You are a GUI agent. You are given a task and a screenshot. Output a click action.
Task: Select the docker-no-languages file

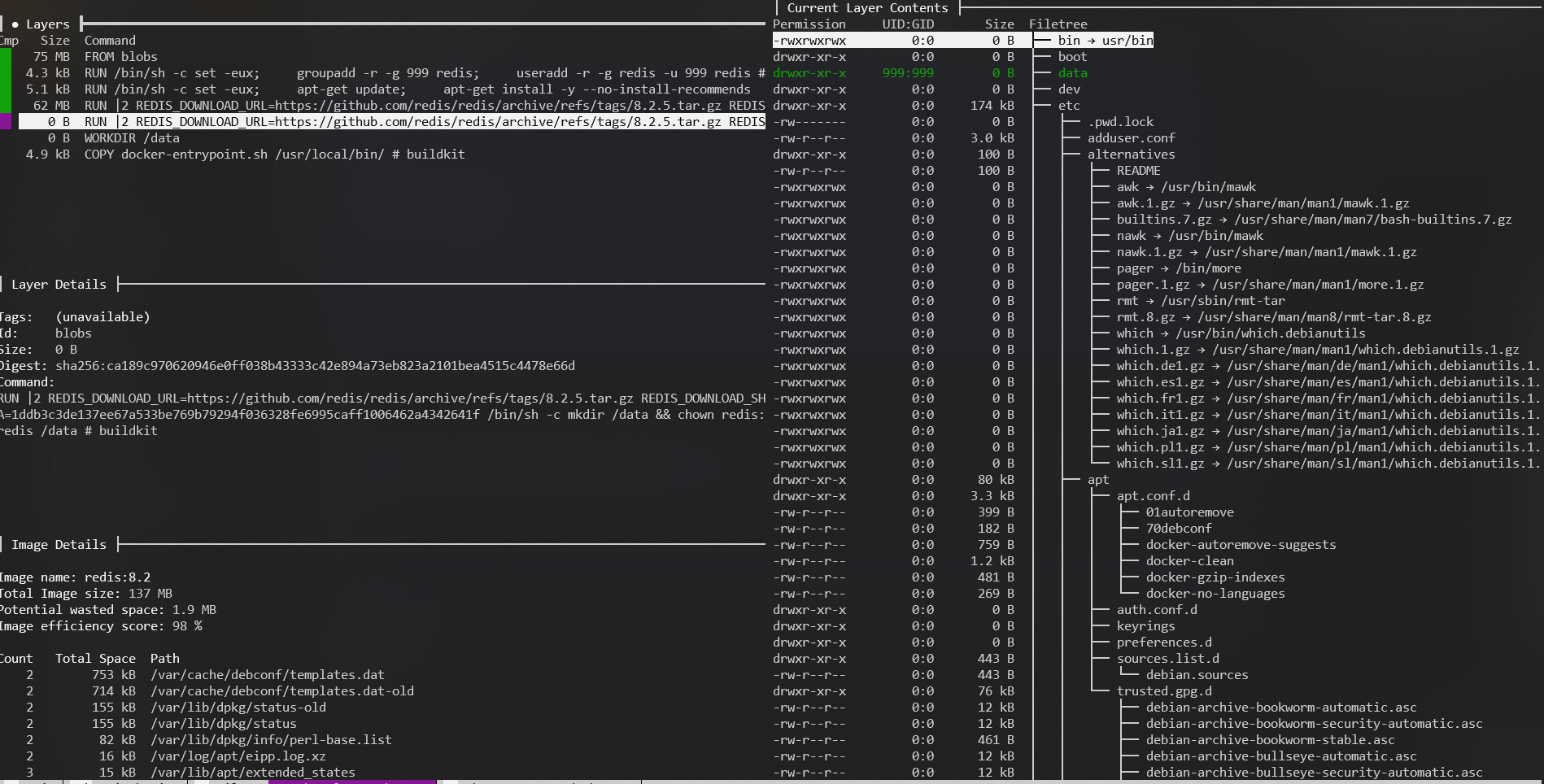tap(1215, 594)
